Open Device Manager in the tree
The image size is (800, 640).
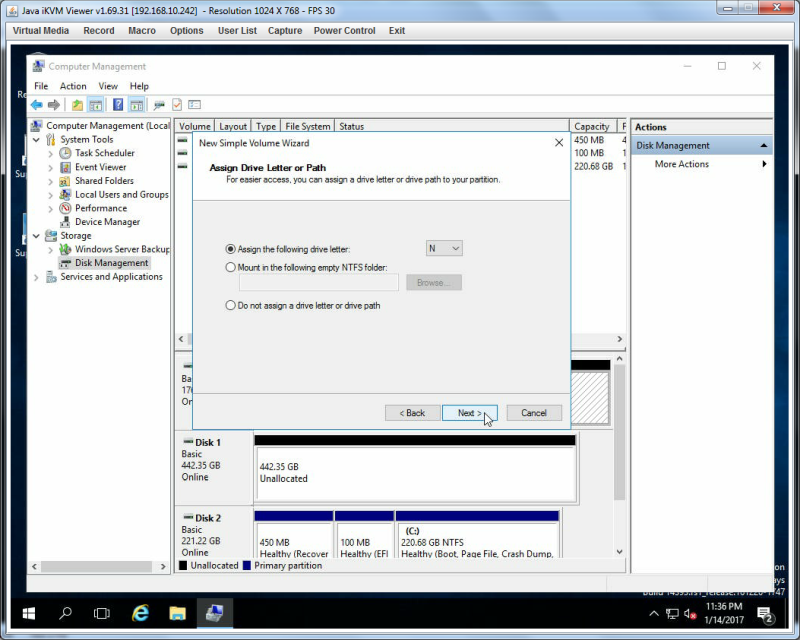(x=107, y=222)
